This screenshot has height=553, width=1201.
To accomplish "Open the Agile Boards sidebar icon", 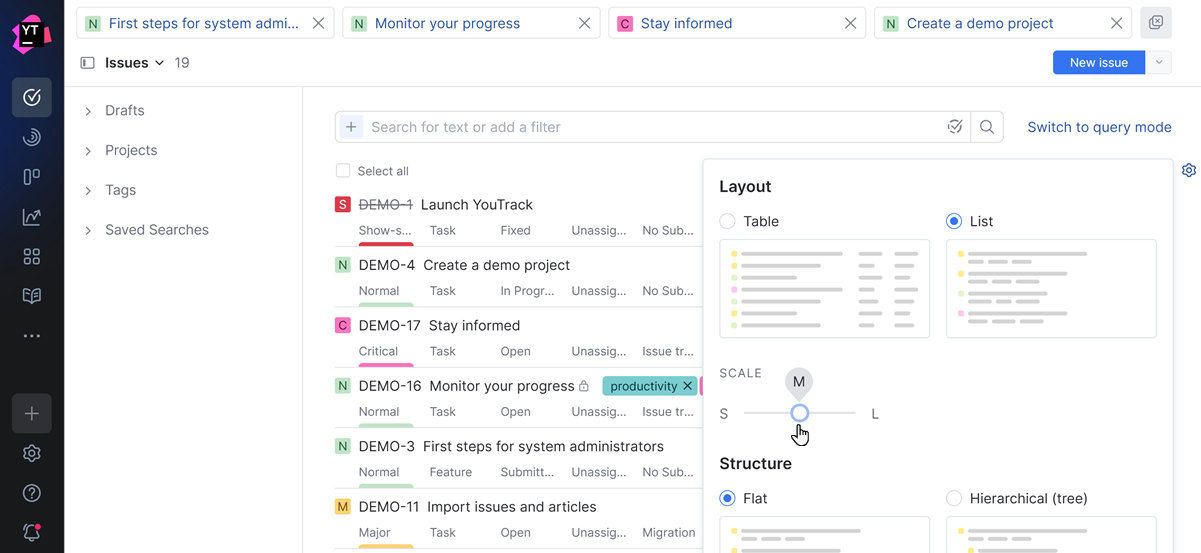I will point(32,177).
